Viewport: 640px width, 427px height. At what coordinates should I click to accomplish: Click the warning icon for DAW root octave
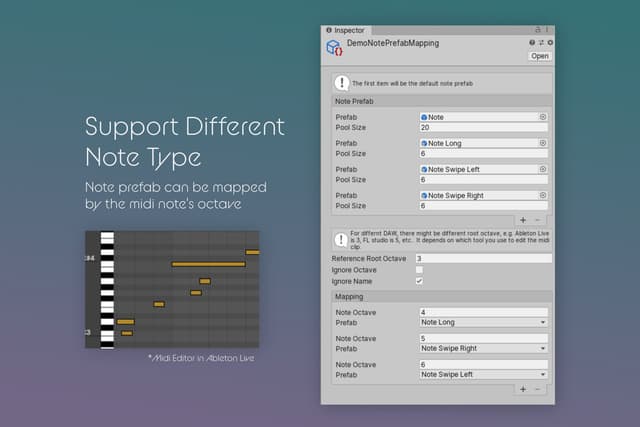tap(341, 240)
